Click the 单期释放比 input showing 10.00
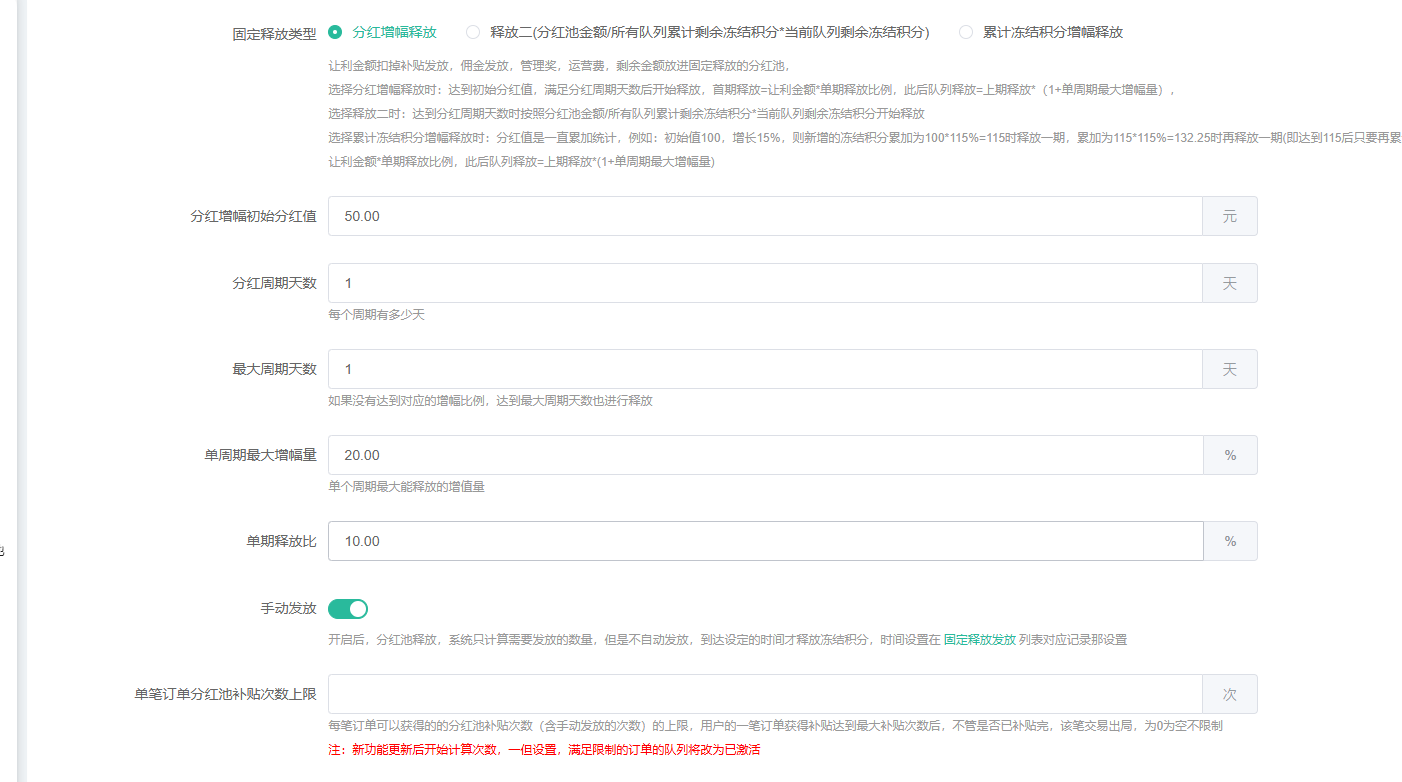The width and height of the screenshot is (1402, 782). (765, 541)
